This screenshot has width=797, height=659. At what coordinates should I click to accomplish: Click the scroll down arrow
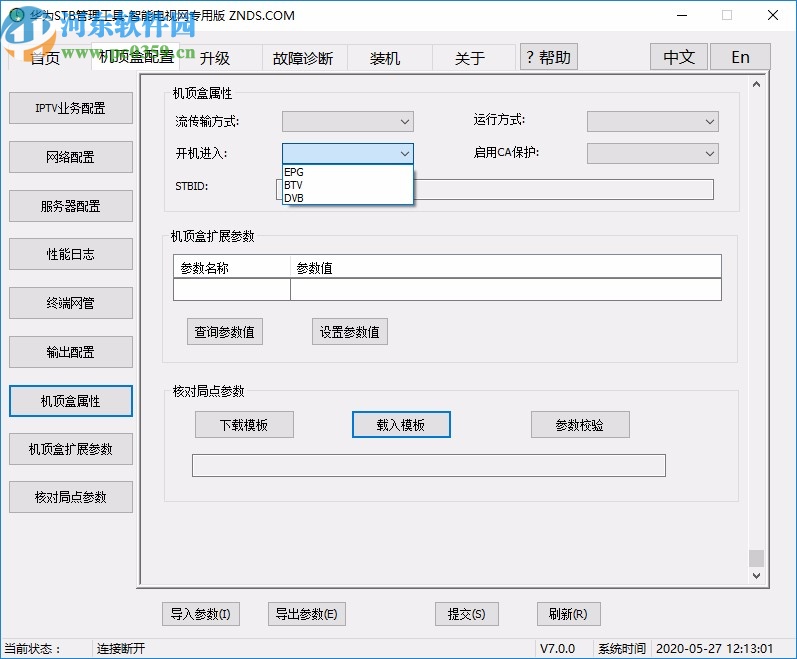pyautogui.click(x=756, y=576)
